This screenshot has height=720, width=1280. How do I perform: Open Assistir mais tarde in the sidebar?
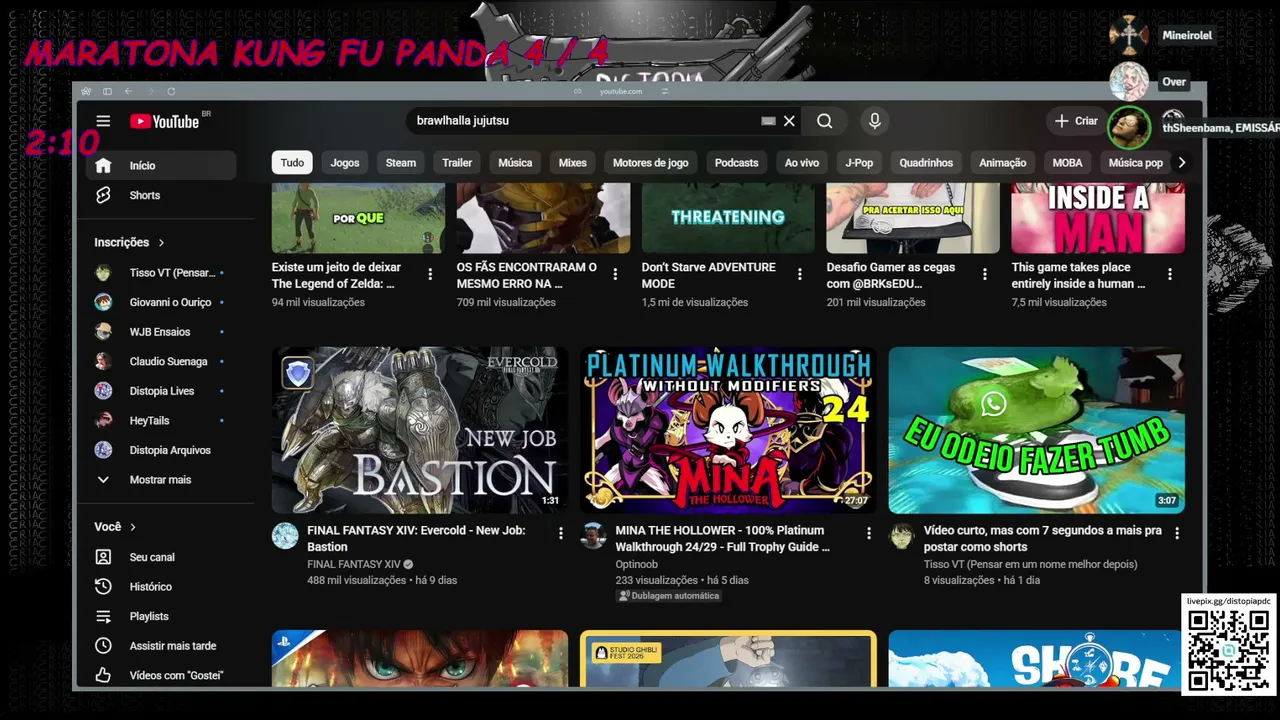(161, 646)
